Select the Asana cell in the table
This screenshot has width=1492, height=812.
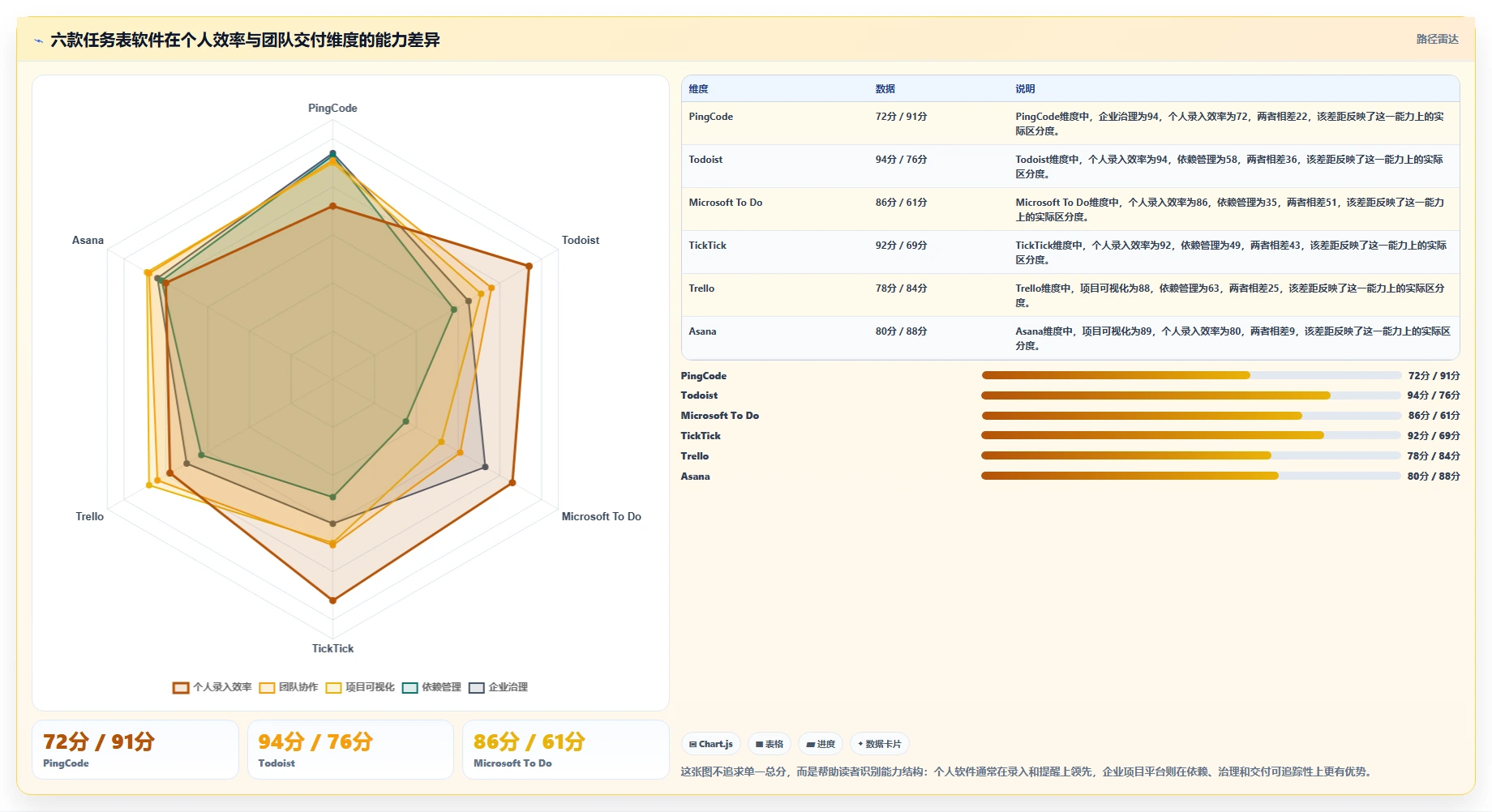(702, 331)
